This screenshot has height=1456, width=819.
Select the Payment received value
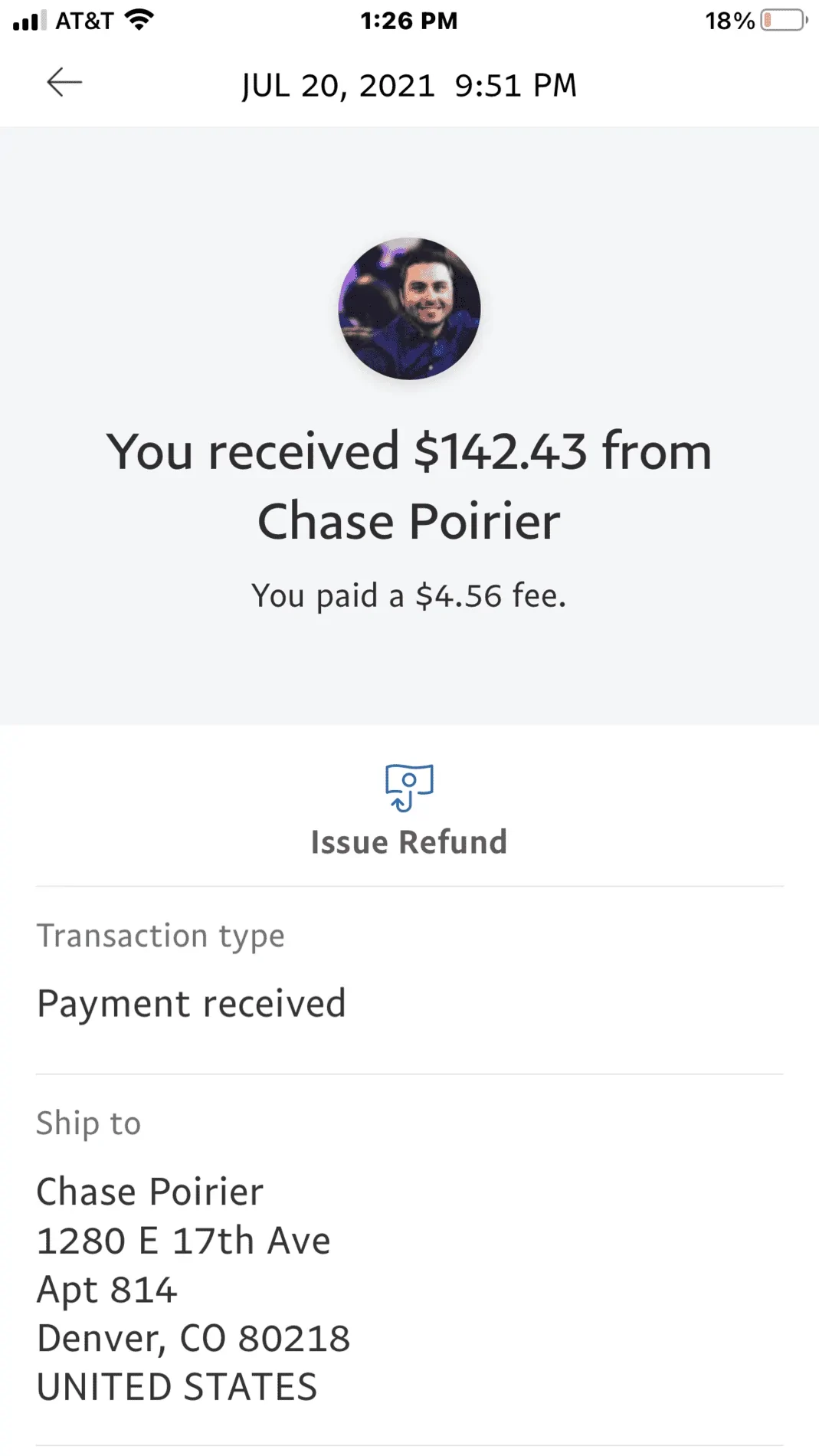click(x=192, y=1004)
